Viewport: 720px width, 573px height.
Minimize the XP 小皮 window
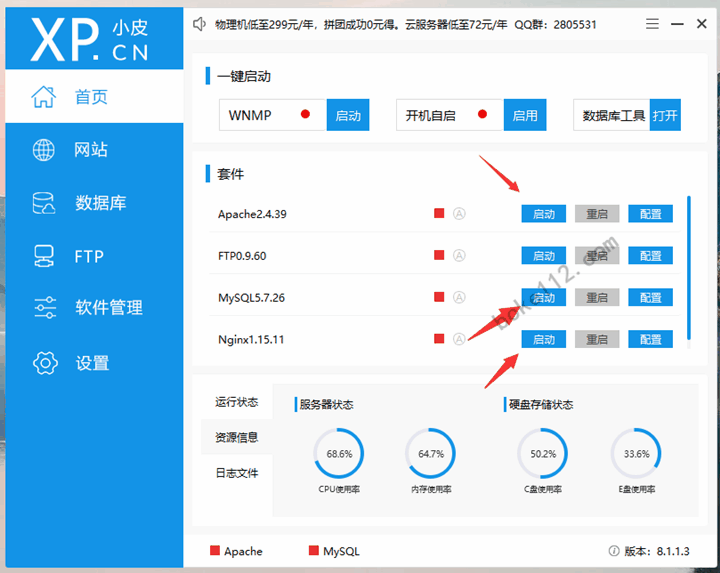point(677,23)
